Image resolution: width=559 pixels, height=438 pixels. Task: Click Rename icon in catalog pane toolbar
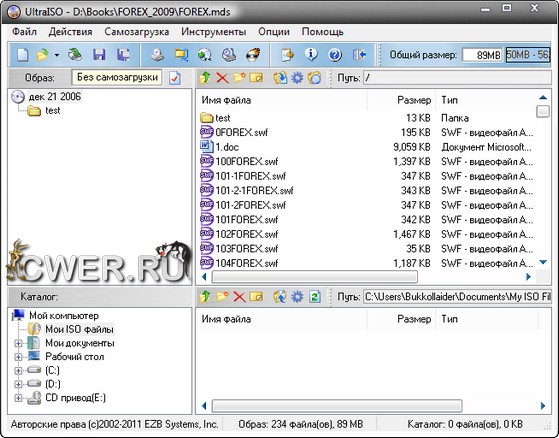(x=256, y=297)
